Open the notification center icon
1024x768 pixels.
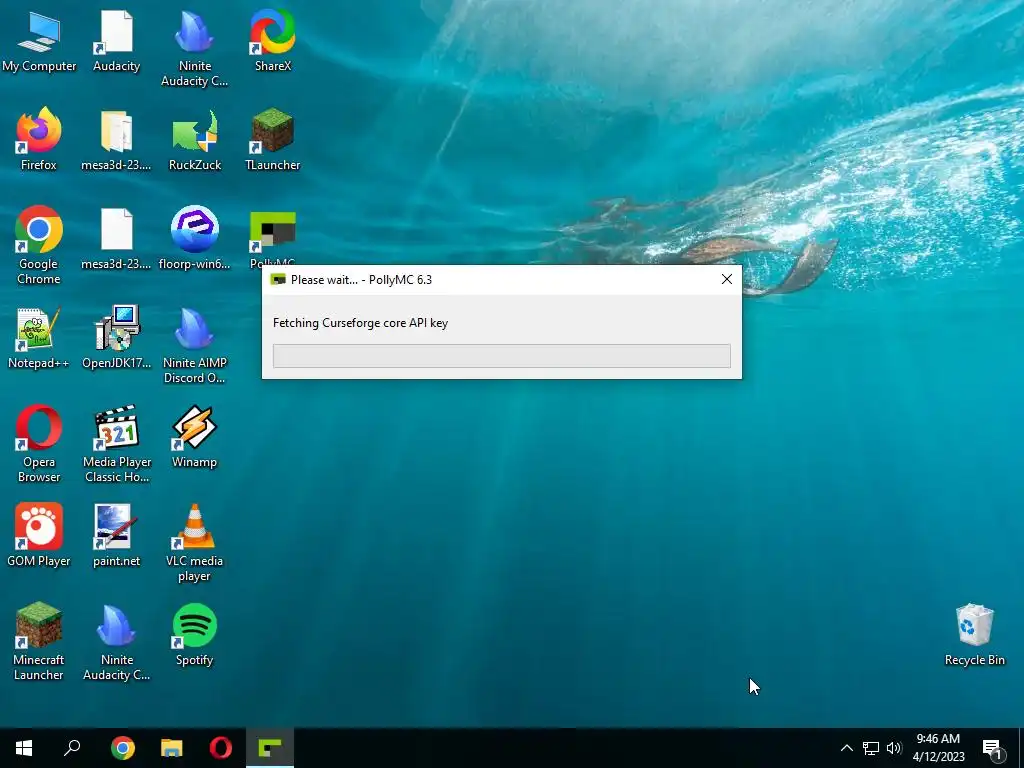click(992, 749)
